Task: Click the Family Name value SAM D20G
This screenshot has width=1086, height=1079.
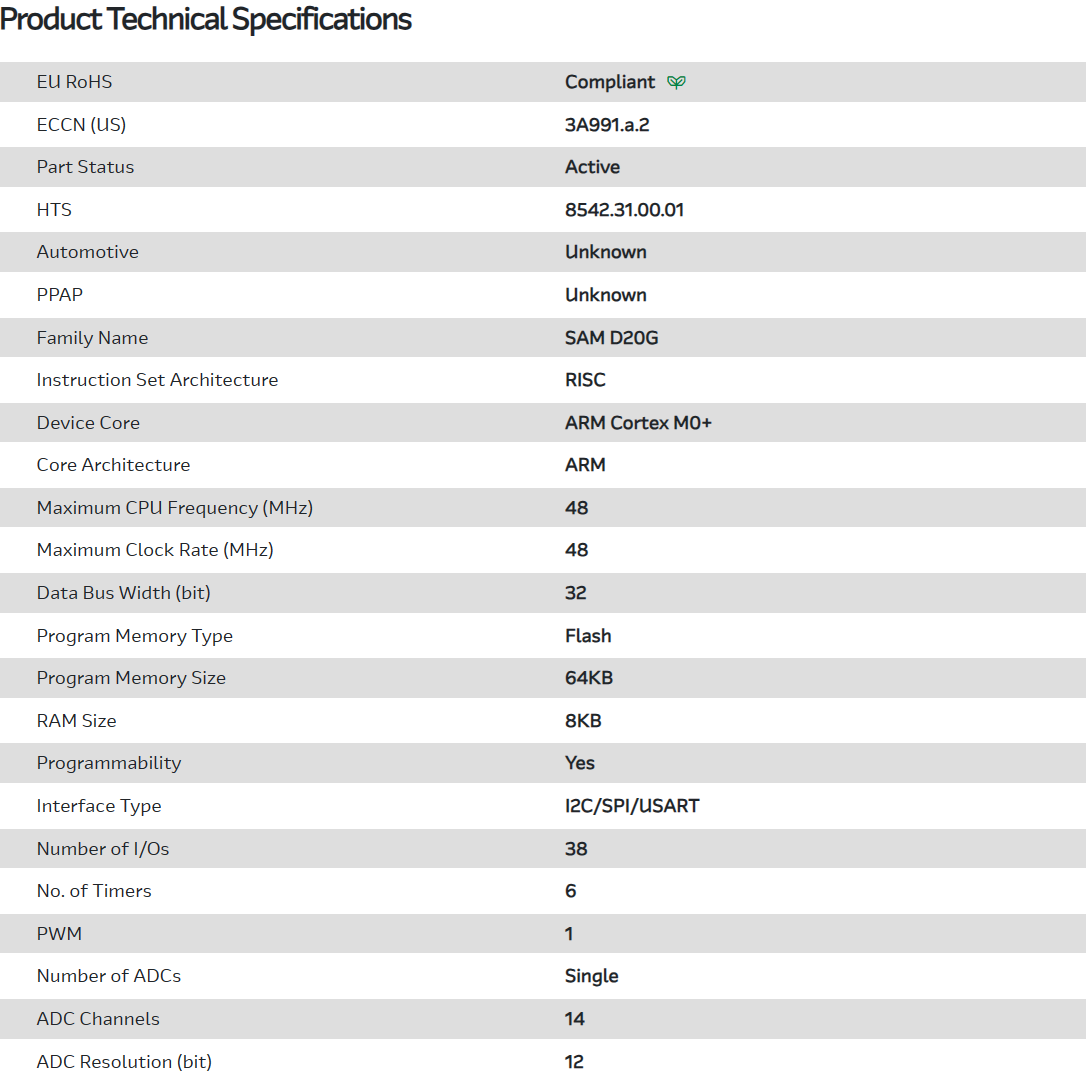Action: (611, 338)
